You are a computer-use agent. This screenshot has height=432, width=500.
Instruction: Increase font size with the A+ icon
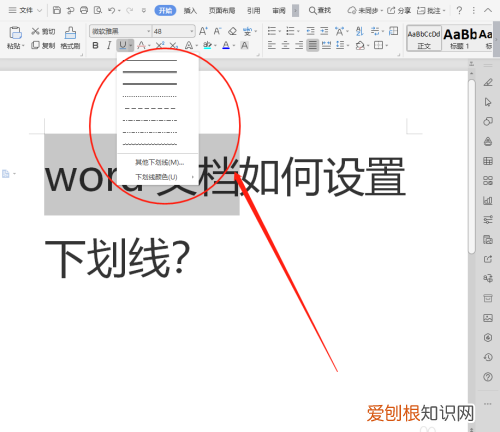(x=203, y=31)
